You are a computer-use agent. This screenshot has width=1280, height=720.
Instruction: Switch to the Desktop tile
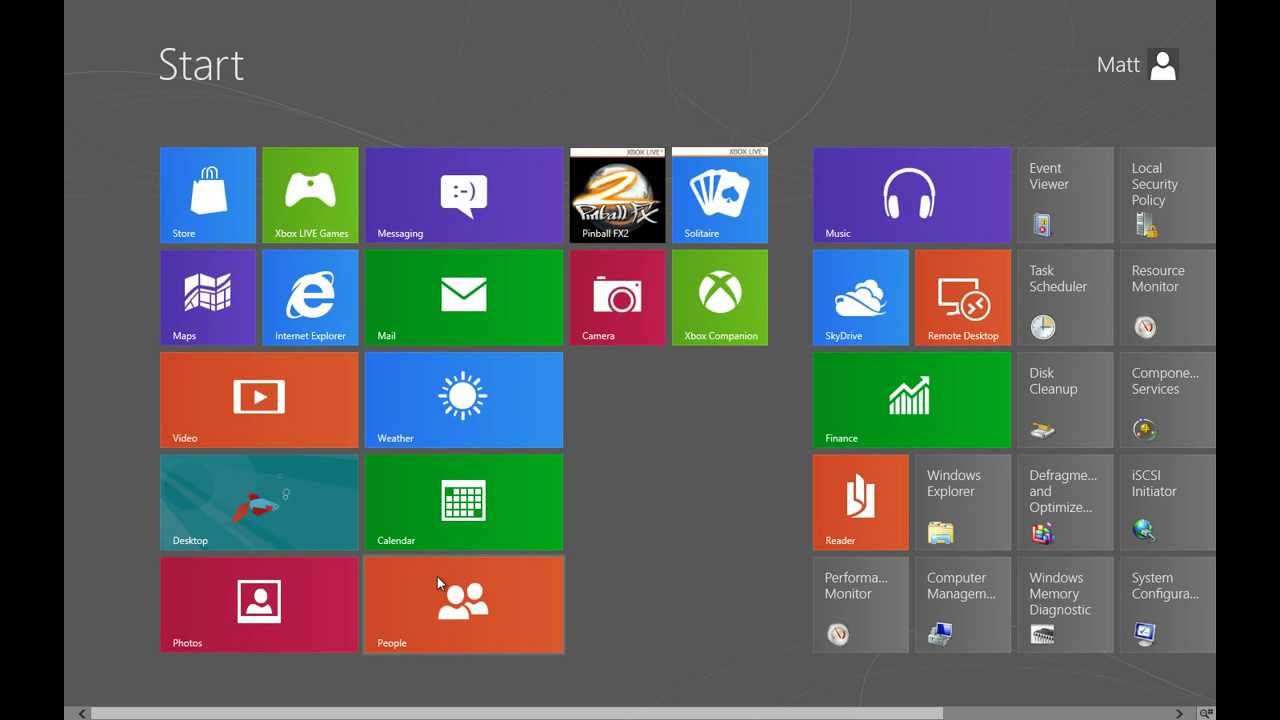[x=259, y=502]
